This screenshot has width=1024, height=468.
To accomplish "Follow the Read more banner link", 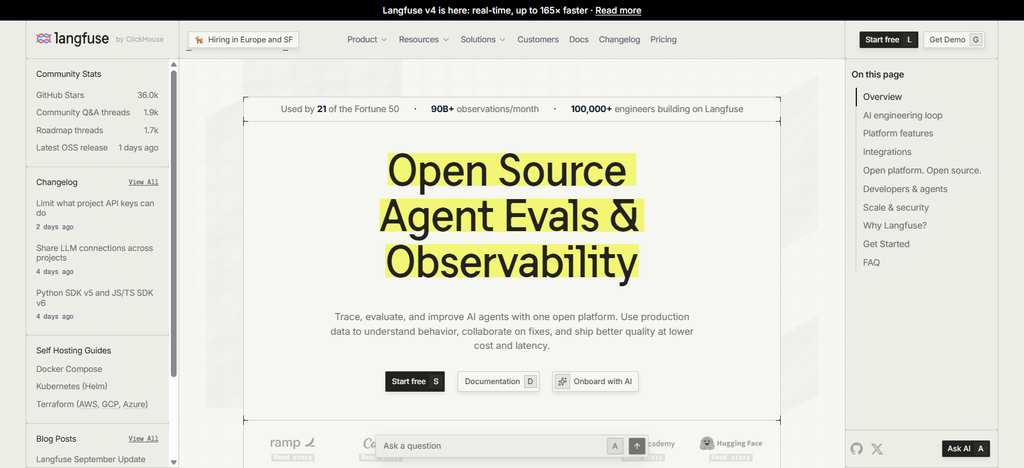I will (618, 10).
